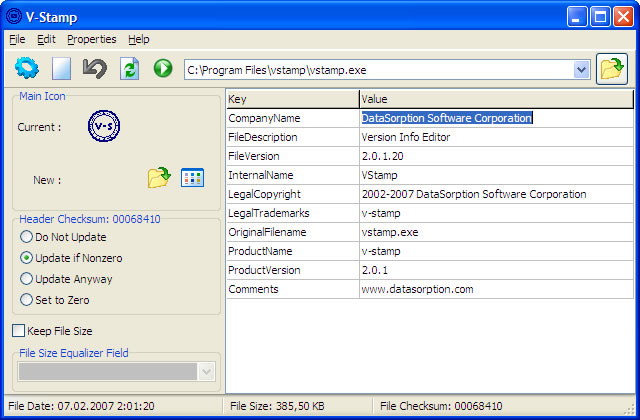Browse for new main icon via folder icon
The image size is (640, 420).
pos(159,178)
